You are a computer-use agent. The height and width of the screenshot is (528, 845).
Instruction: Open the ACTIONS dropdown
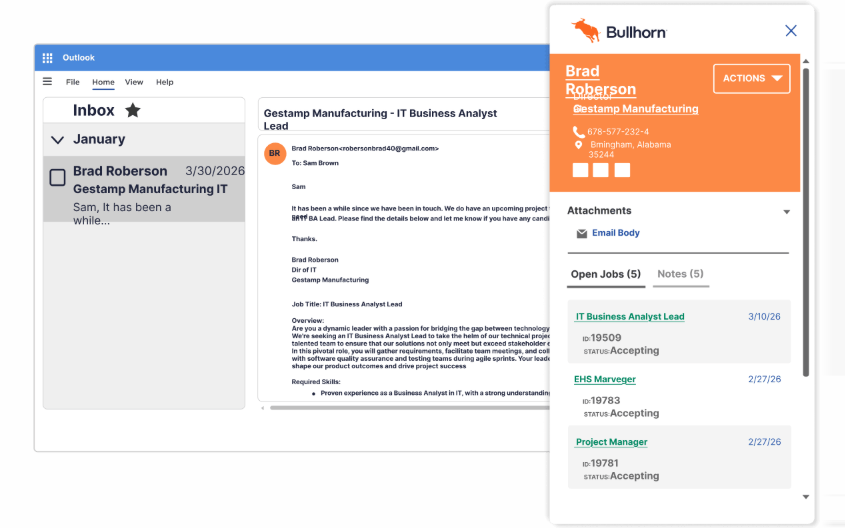752,79
